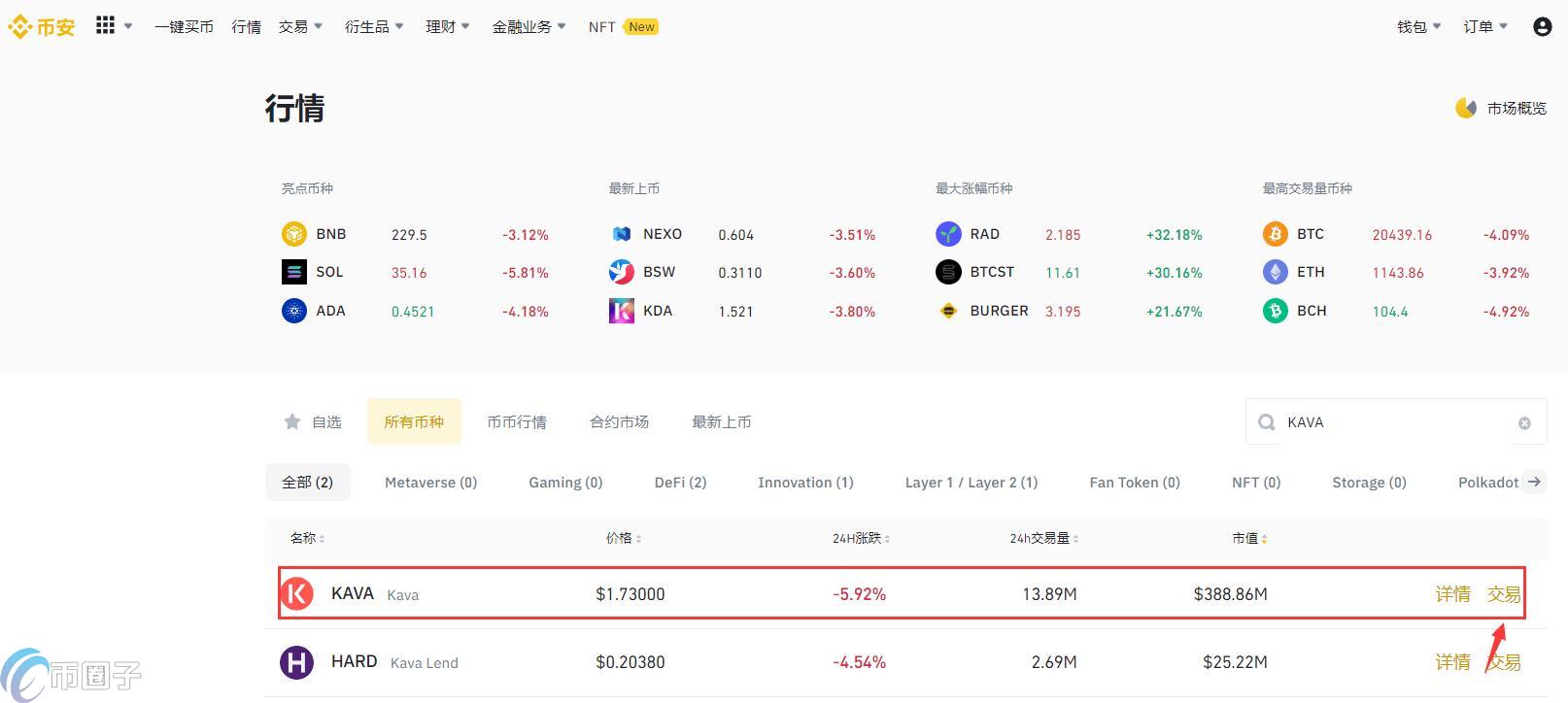The width and height of the screenshot is (1568, 703).
Task: Switch to the 合约市场 tab
Action: (x=620, y=421)
